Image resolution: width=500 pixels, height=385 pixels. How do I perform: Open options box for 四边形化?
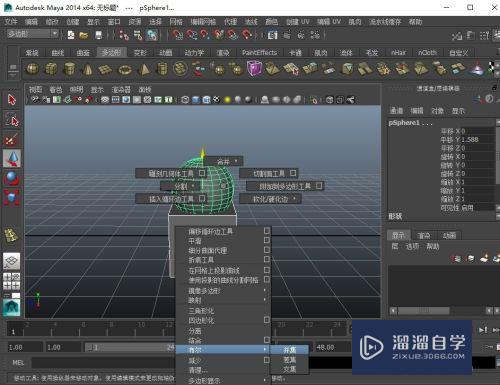[x=267, y=320]
